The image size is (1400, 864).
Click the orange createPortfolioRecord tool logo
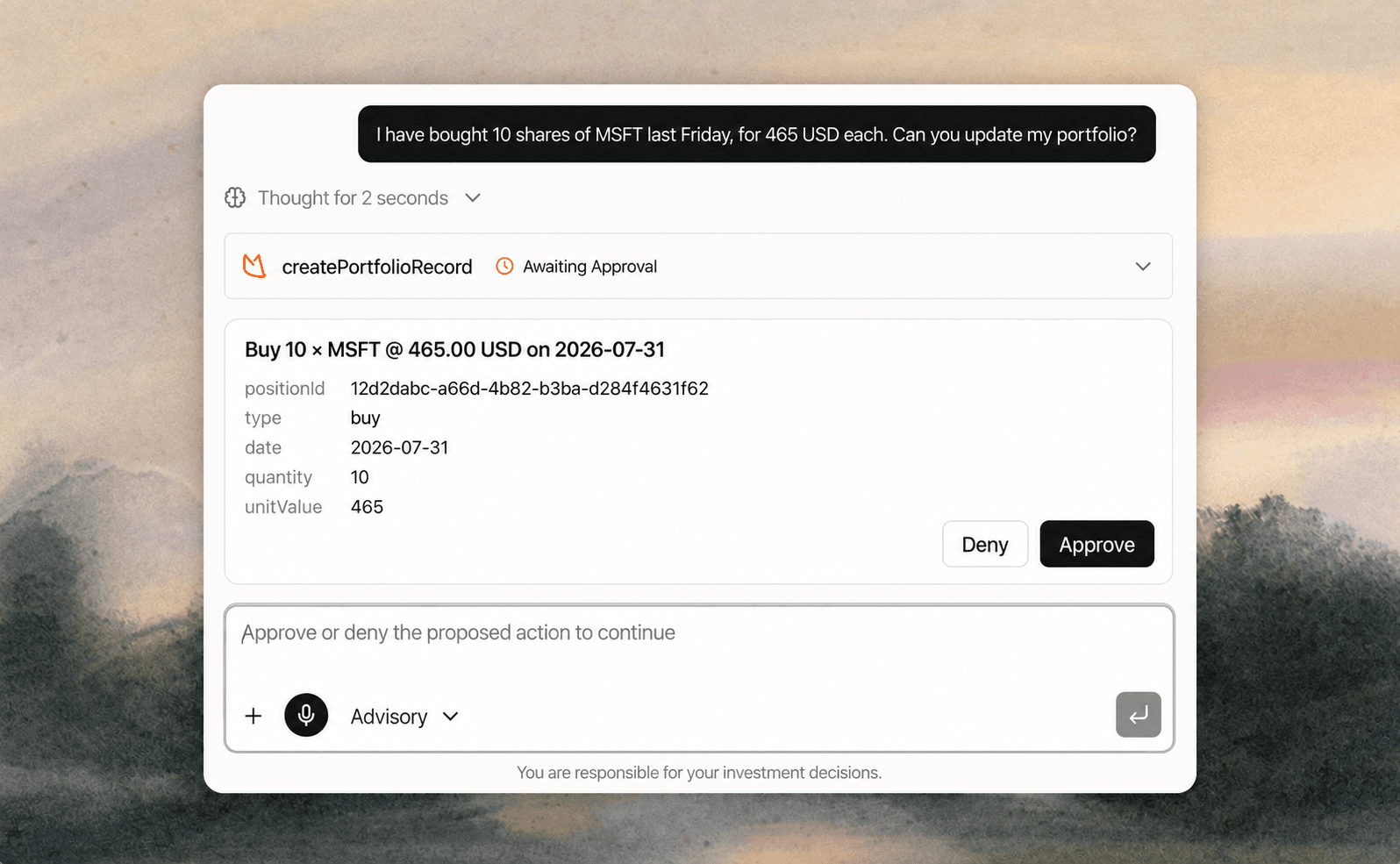coord(254,266)
